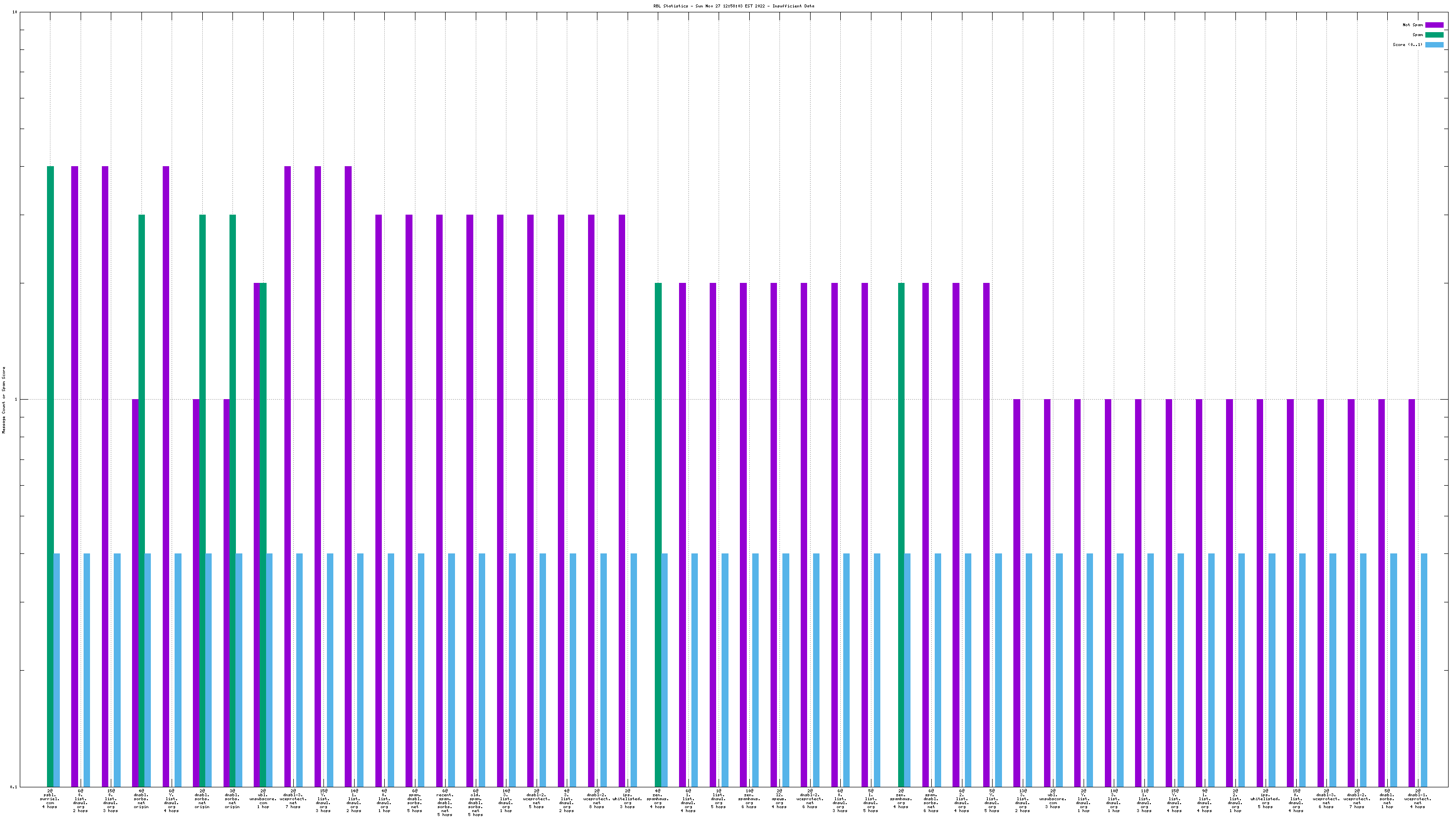This screenshot has height=819, width=1456.
Task: Click the RBL Statistics chart title
Action: tap(733, 6)
